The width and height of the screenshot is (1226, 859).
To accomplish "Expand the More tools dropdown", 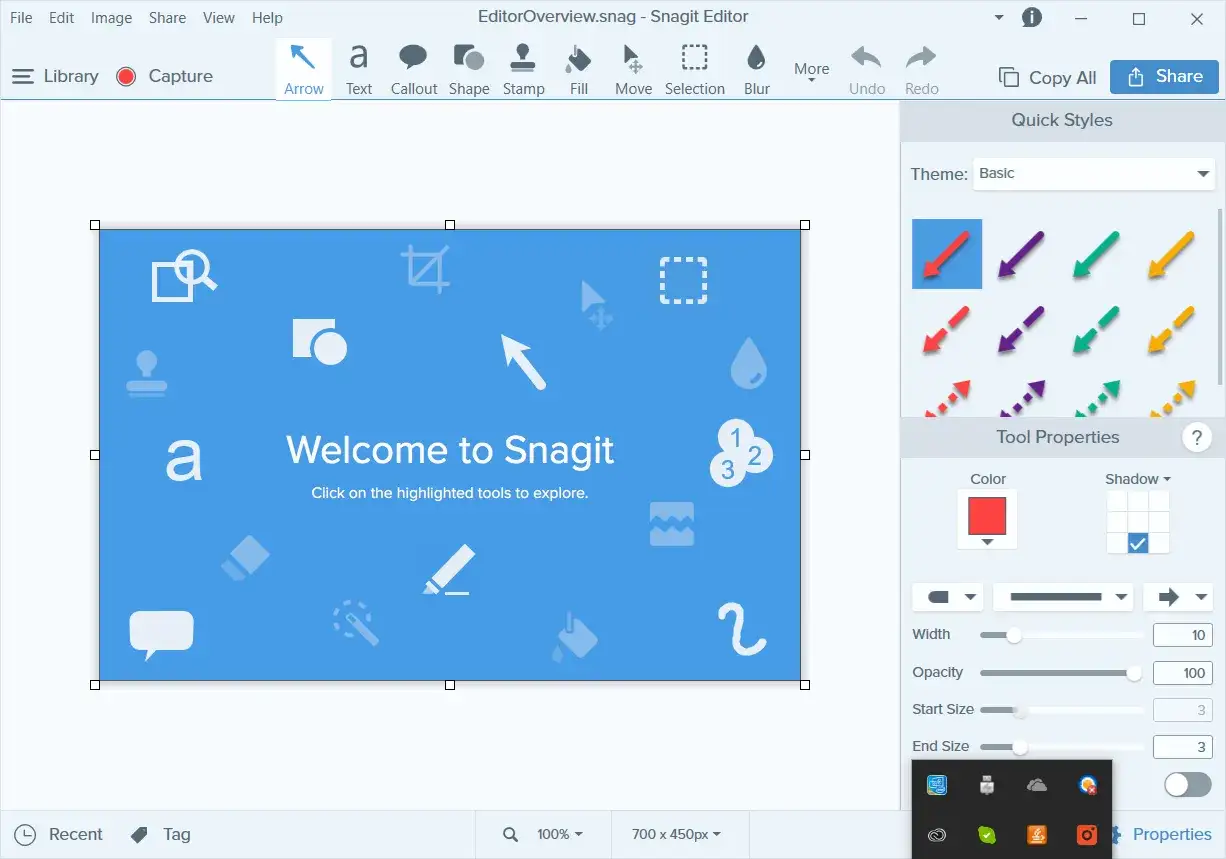I will [811, 67].
